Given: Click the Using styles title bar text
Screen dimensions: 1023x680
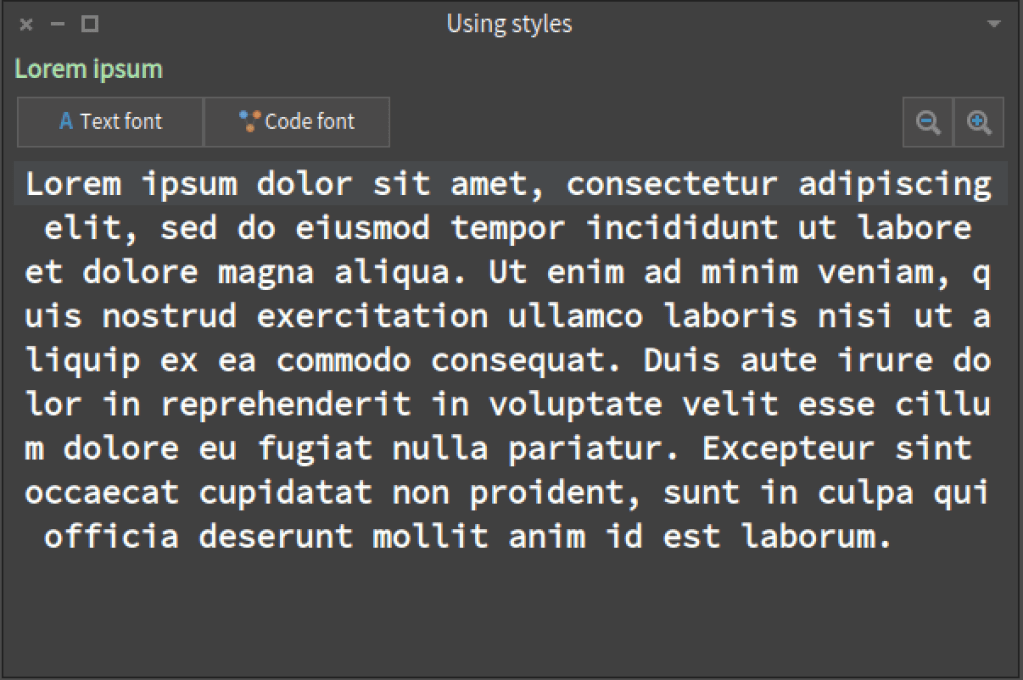Looking at the screenshot, I should 509,24.
